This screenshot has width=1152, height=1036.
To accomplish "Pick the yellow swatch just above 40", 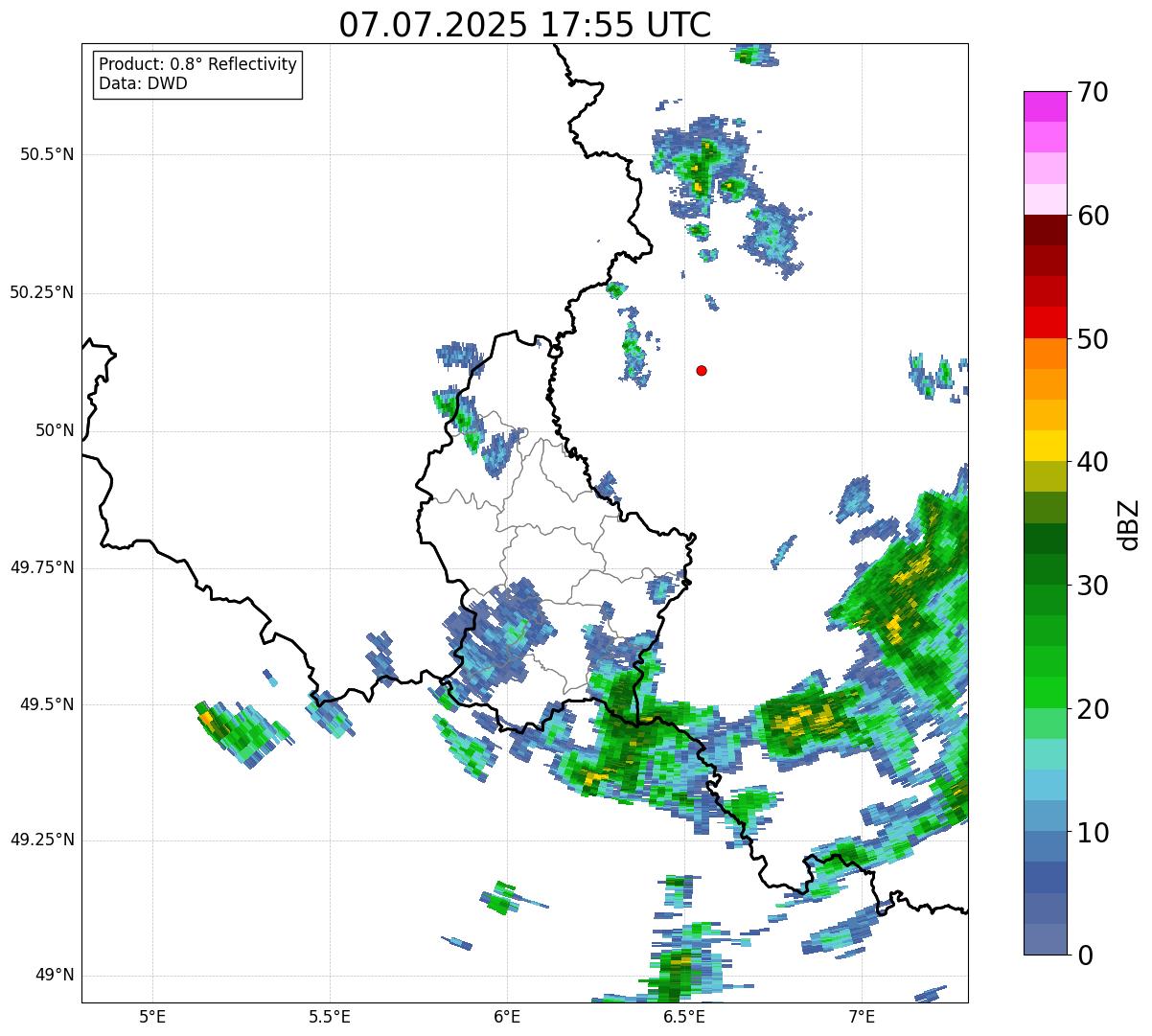I will point(1045,447).
